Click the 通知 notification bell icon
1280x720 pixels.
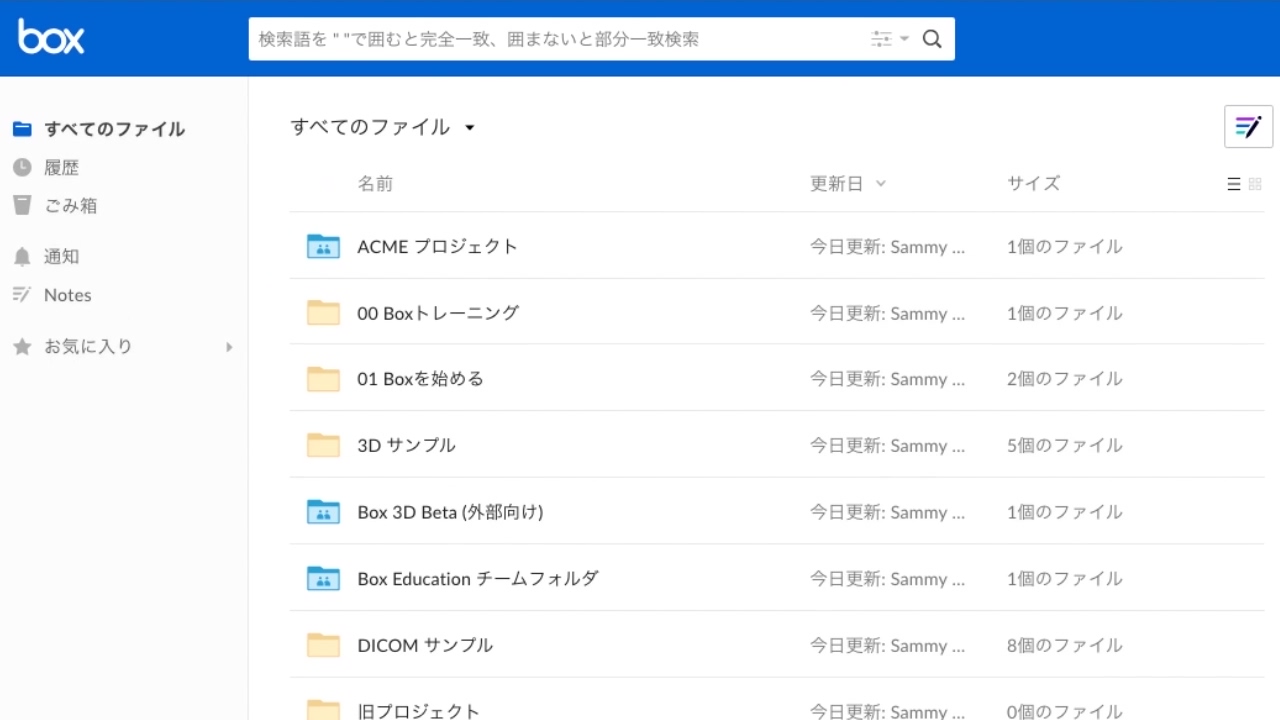click(21, 256)
